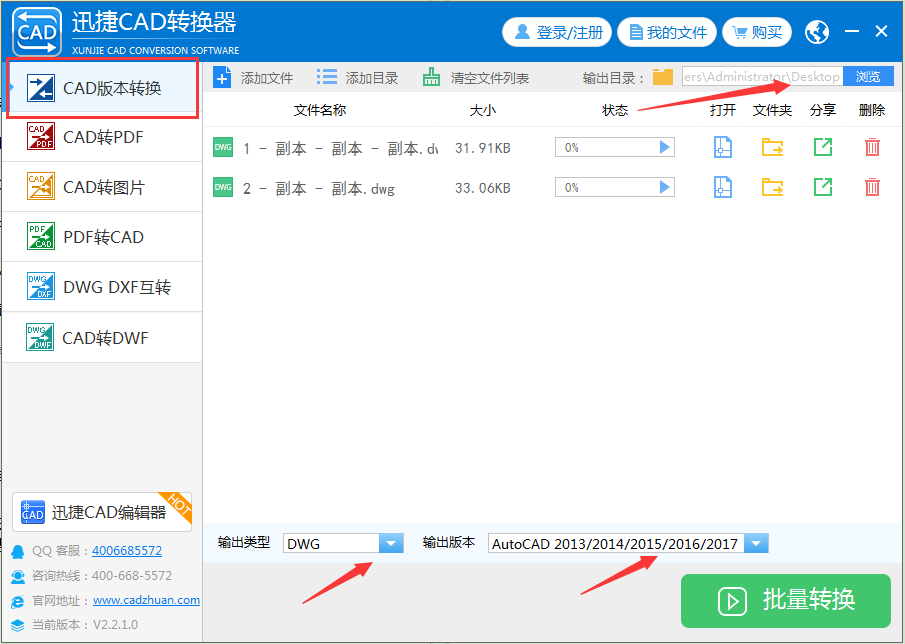Click the 咨询热线 headset icon
The image size is (905, 644).
(x=18, y=576)
